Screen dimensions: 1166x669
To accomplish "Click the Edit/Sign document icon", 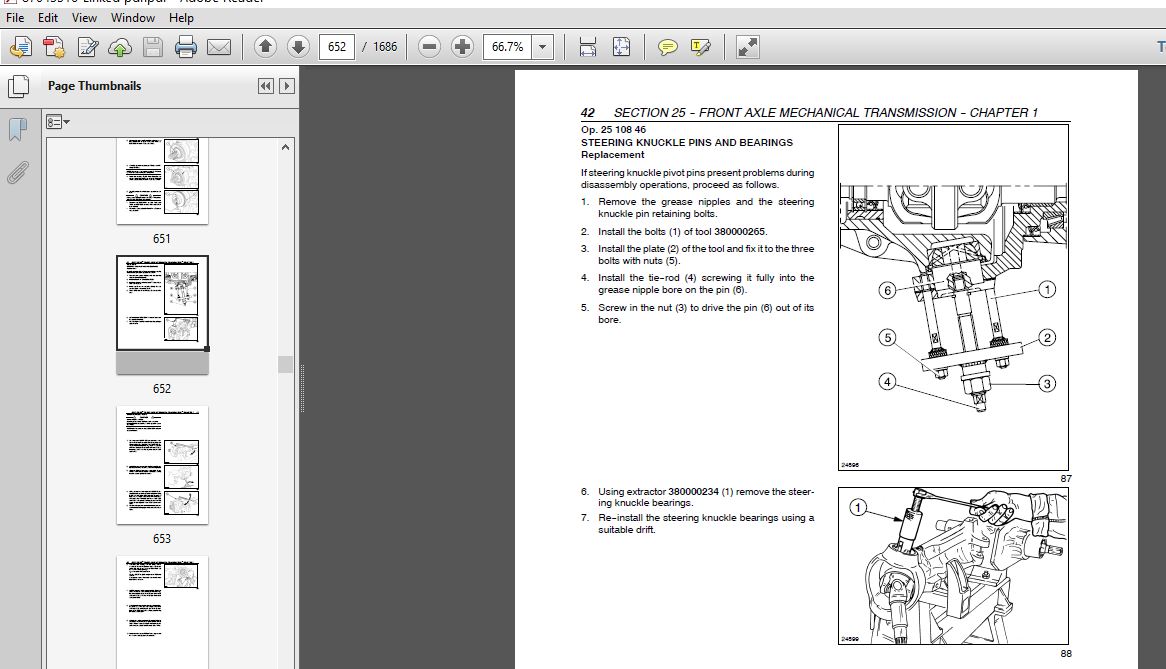I will (x=87, y=47).
